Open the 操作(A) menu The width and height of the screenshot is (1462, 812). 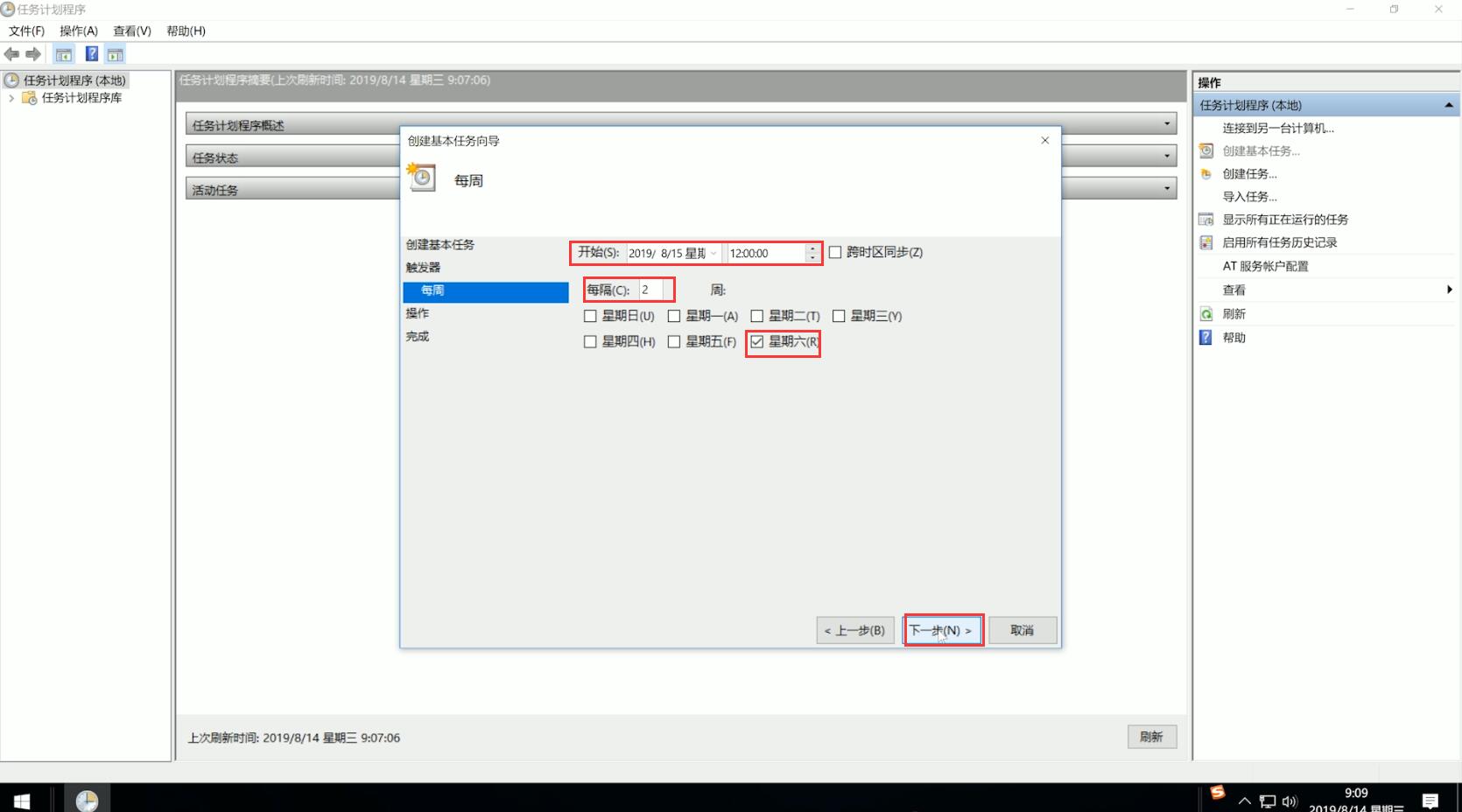(79, 31)
